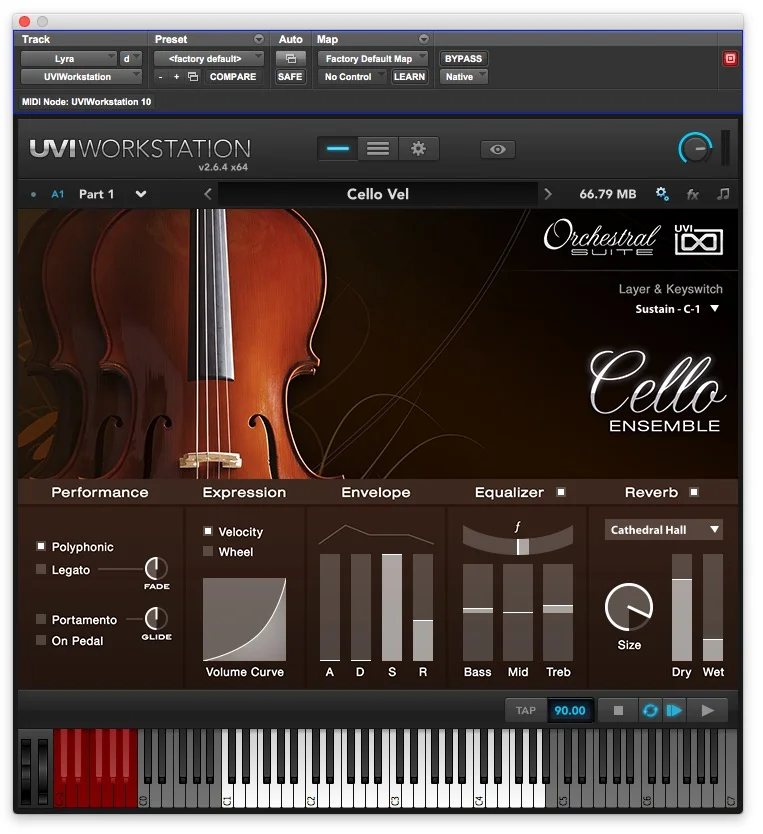
Task: Open the Map menu arrow
Action: tap(423, 39)
